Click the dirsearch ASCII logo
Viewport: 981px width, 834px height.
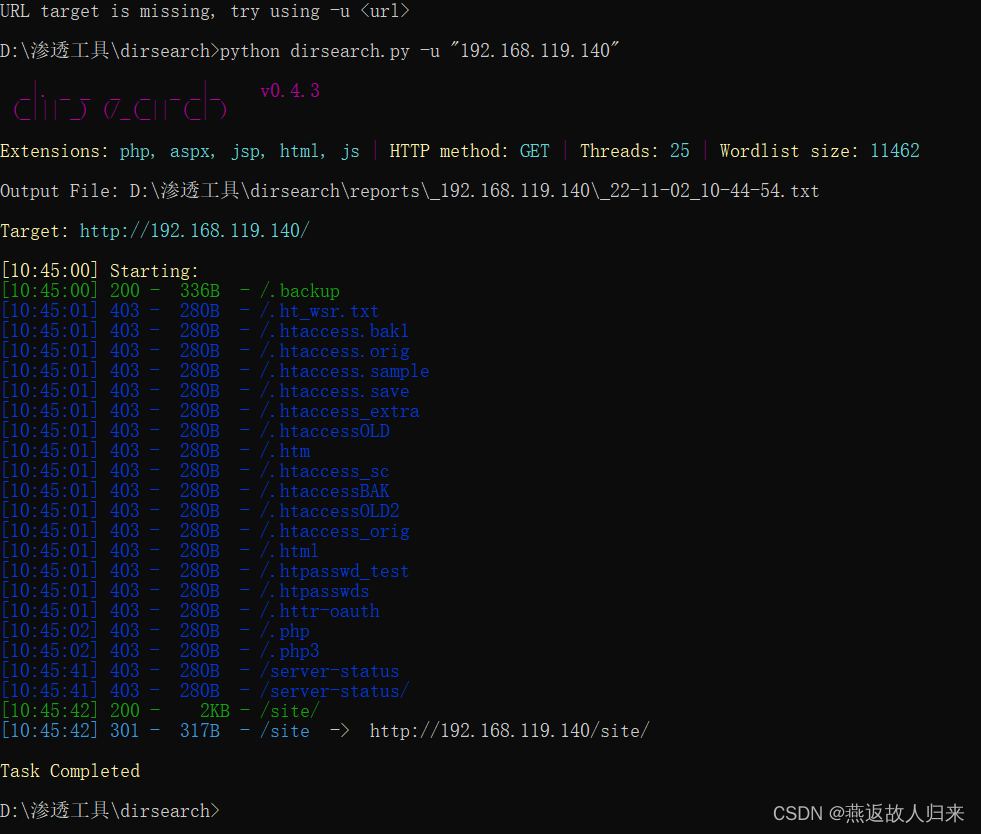click(119, 101)
